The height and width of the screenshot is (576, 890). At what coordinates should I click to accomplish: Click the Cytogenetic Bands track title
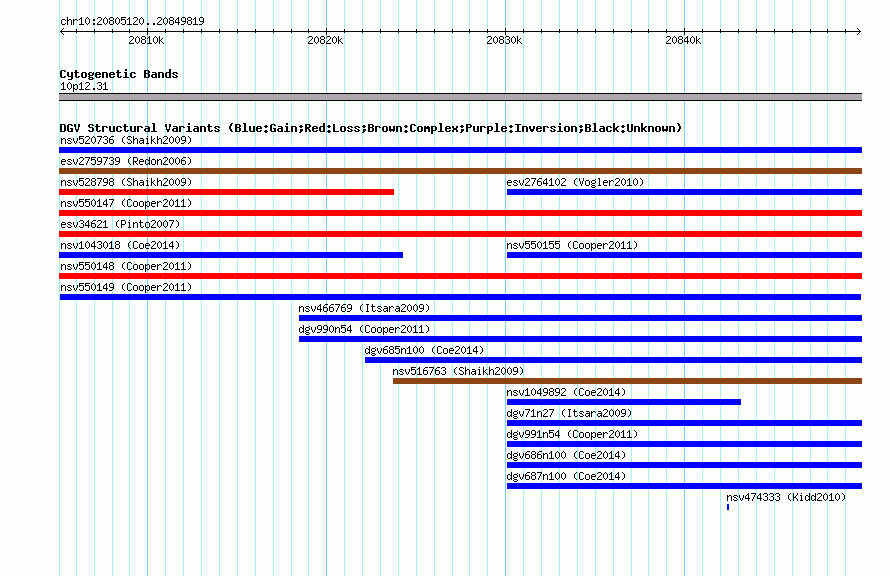point(119,74)
